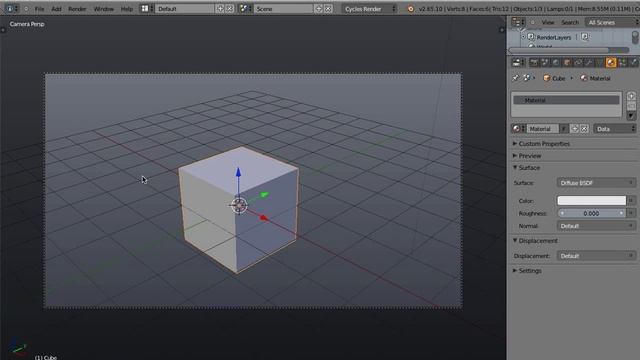Viewport: 640px width, 360px height.
Task: Open the Diffuse BSDF surface dropdown
Action: [596, 183]
